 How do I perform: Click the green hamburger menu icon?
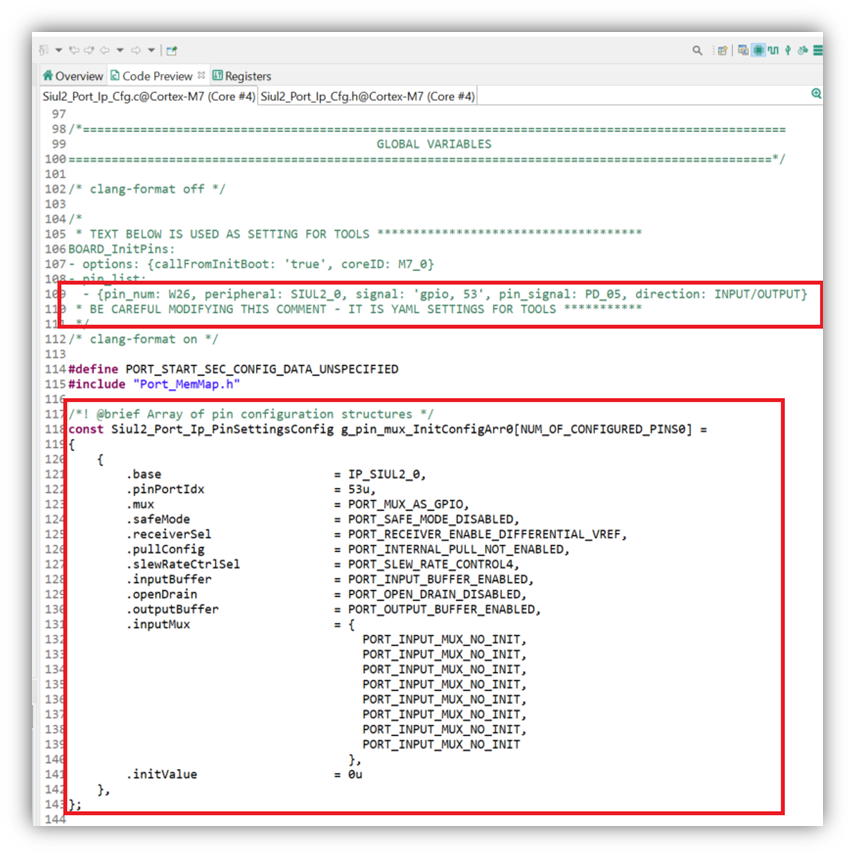818,50
